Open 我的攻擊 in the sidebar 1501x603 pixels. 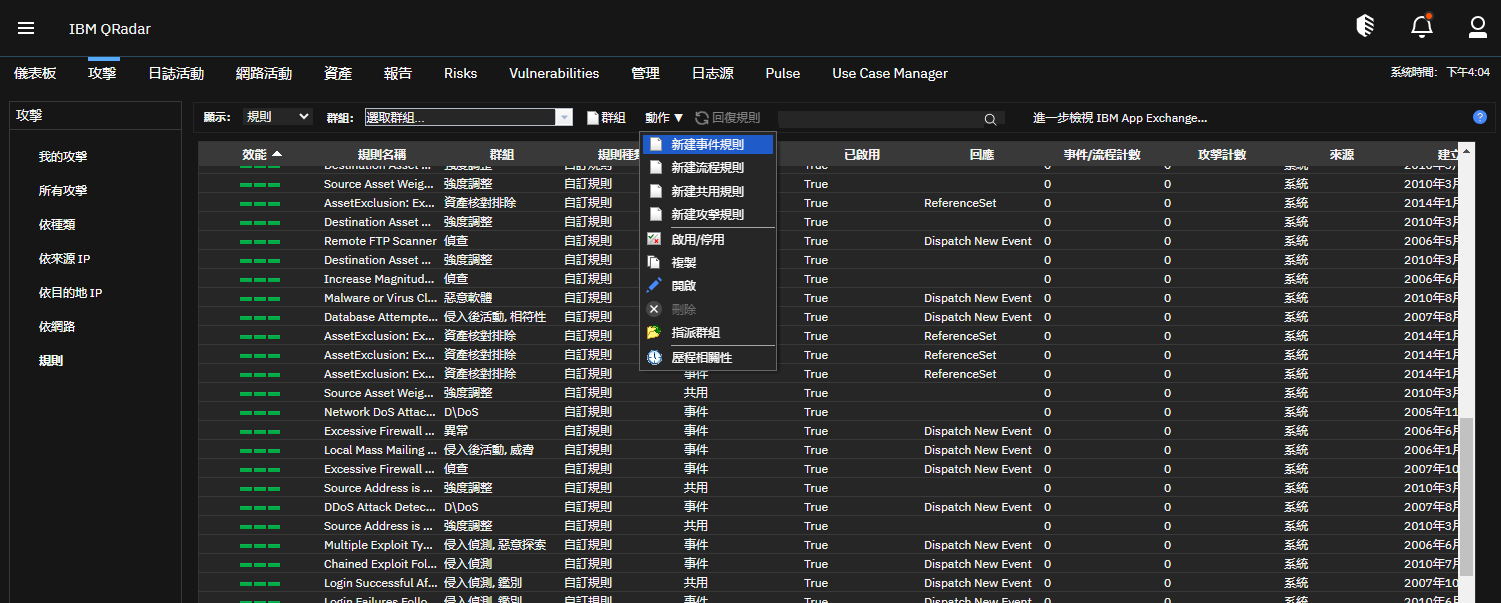[x=64, y=157]
